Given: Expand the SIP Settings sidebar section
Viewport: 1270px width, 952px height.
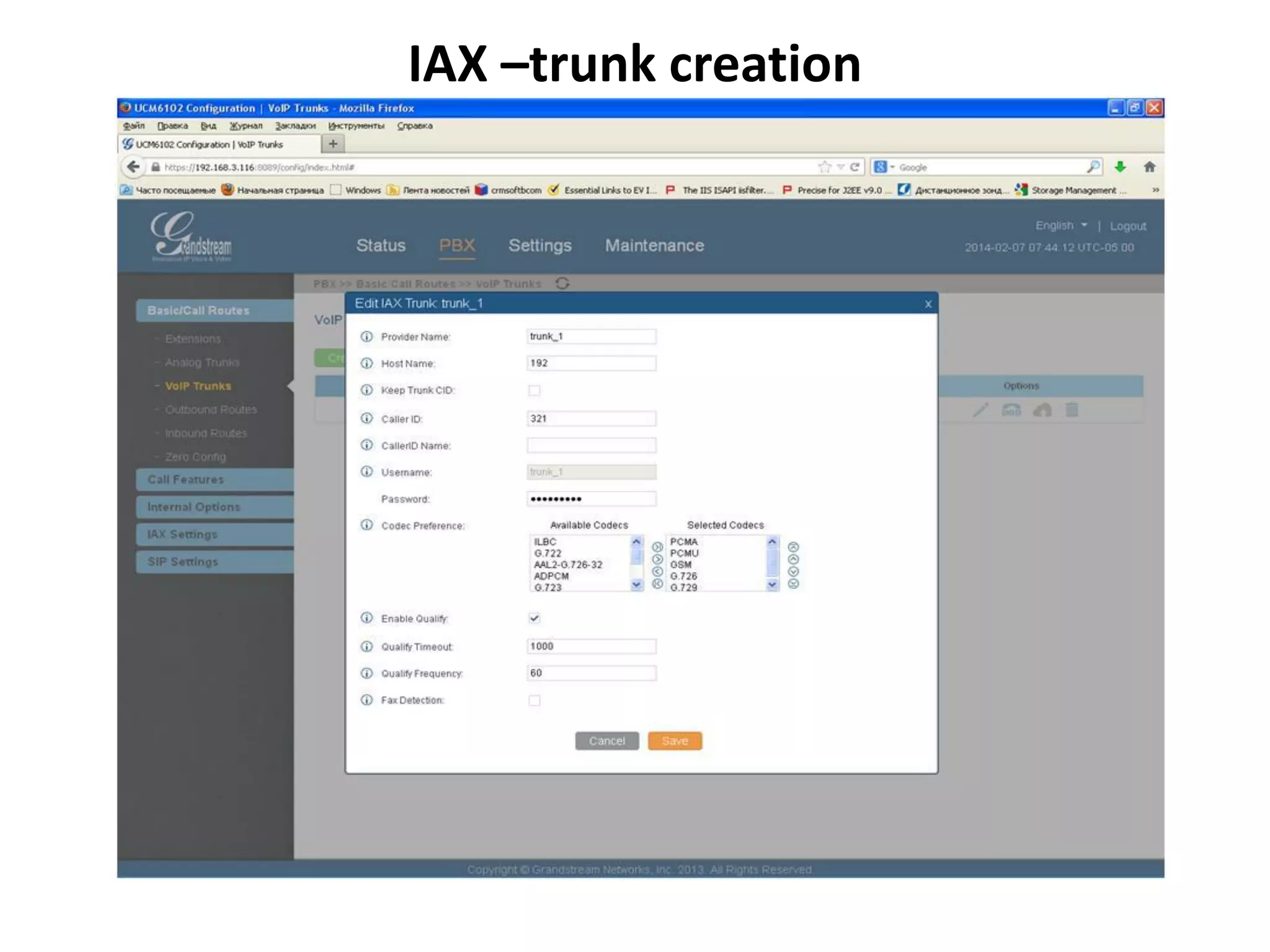Looking at the screenshot, I should click(215, 562).
